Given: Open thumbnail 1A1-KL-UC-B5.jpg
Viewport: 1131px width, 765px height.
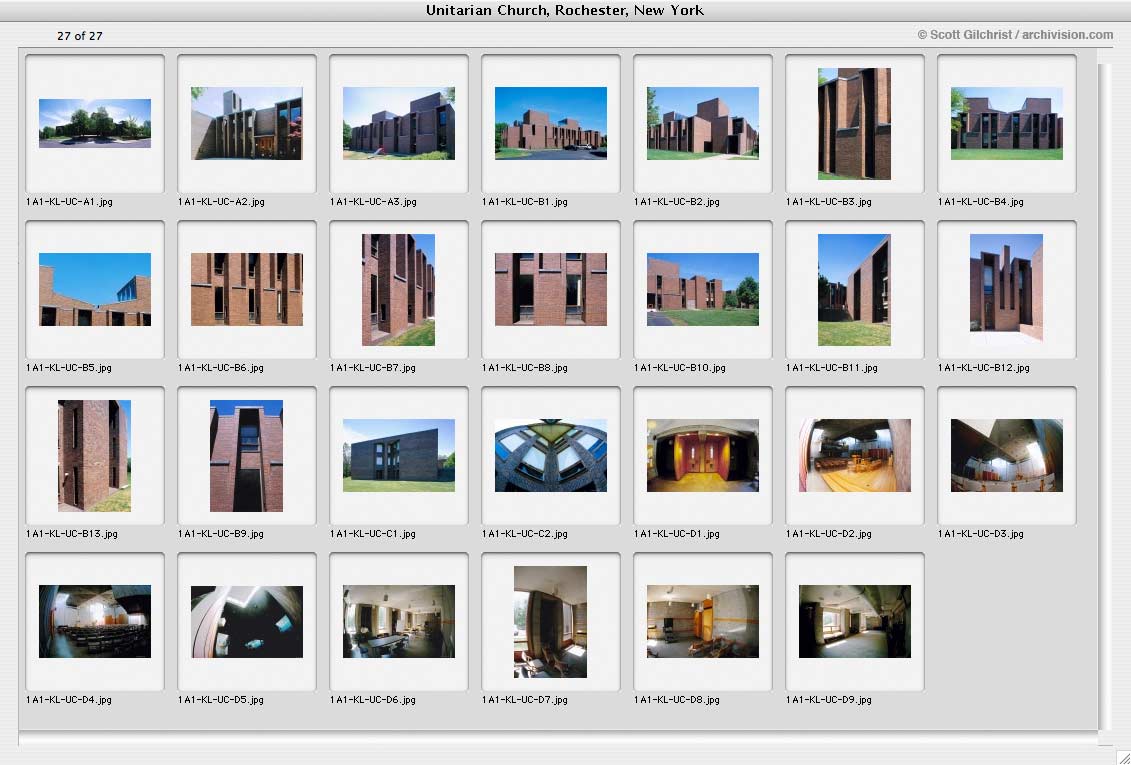Looking at the screenshot, I should (x=94, y=289).
